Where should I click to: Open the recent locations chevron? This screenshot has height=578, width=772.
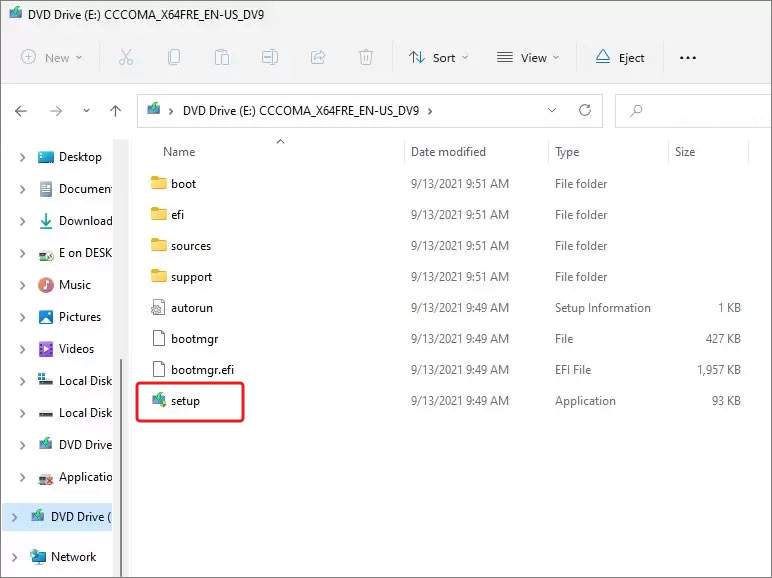86,111
